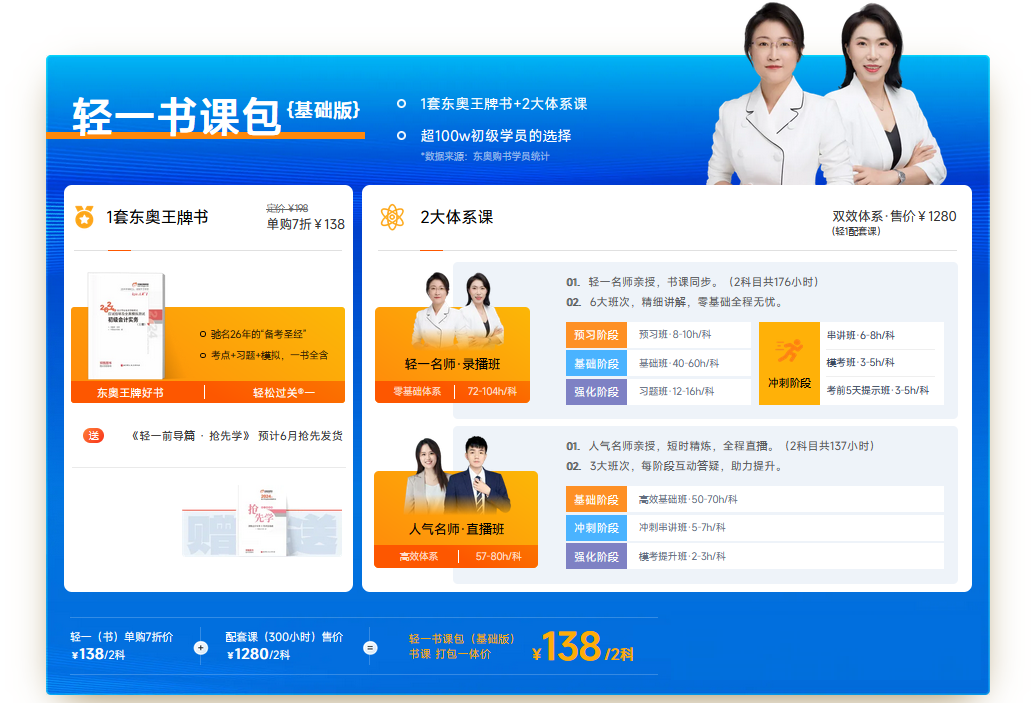Click the equals icon before the bundle price
The image size is (1036, 703).
[x=369, y=647]
